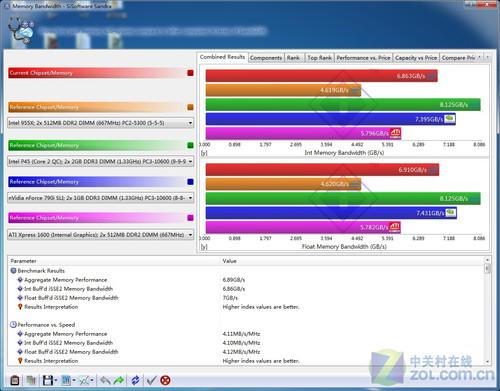Image resolution: width=500 pixels, height=391 pixels.
Task: Toggle the blue Reference Chipset/Memory color square
Action: (190, 182)
